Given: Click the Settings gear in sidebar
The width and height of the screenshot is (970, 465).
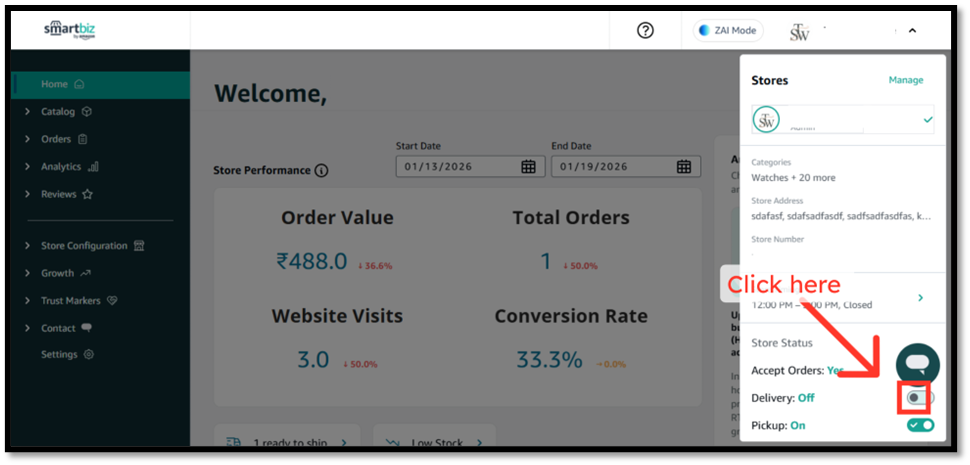Looking at the screenshot, I should tap(89, 354).
